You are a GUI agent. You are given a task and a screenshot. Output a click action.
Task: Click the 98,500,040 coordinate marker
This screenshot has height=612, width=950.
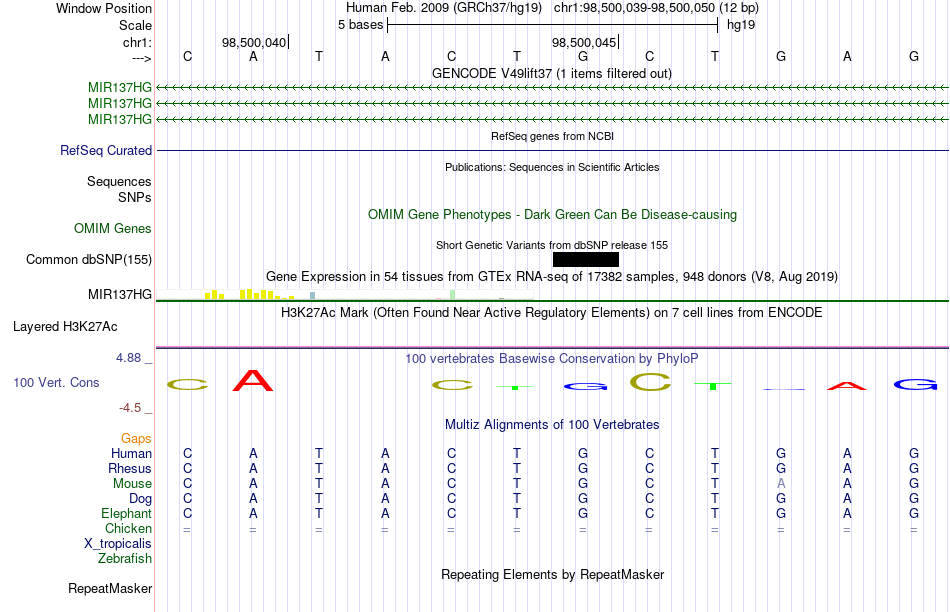coord(254,42)
